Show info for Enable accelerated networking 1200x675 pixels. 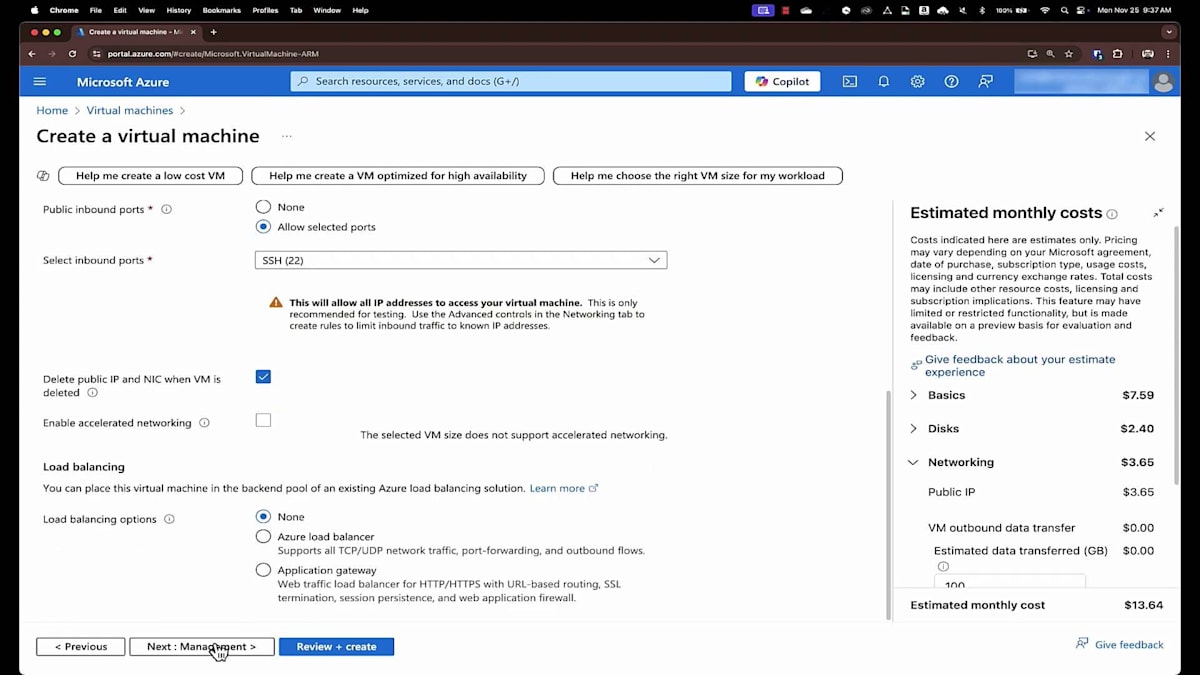[204, 423]
